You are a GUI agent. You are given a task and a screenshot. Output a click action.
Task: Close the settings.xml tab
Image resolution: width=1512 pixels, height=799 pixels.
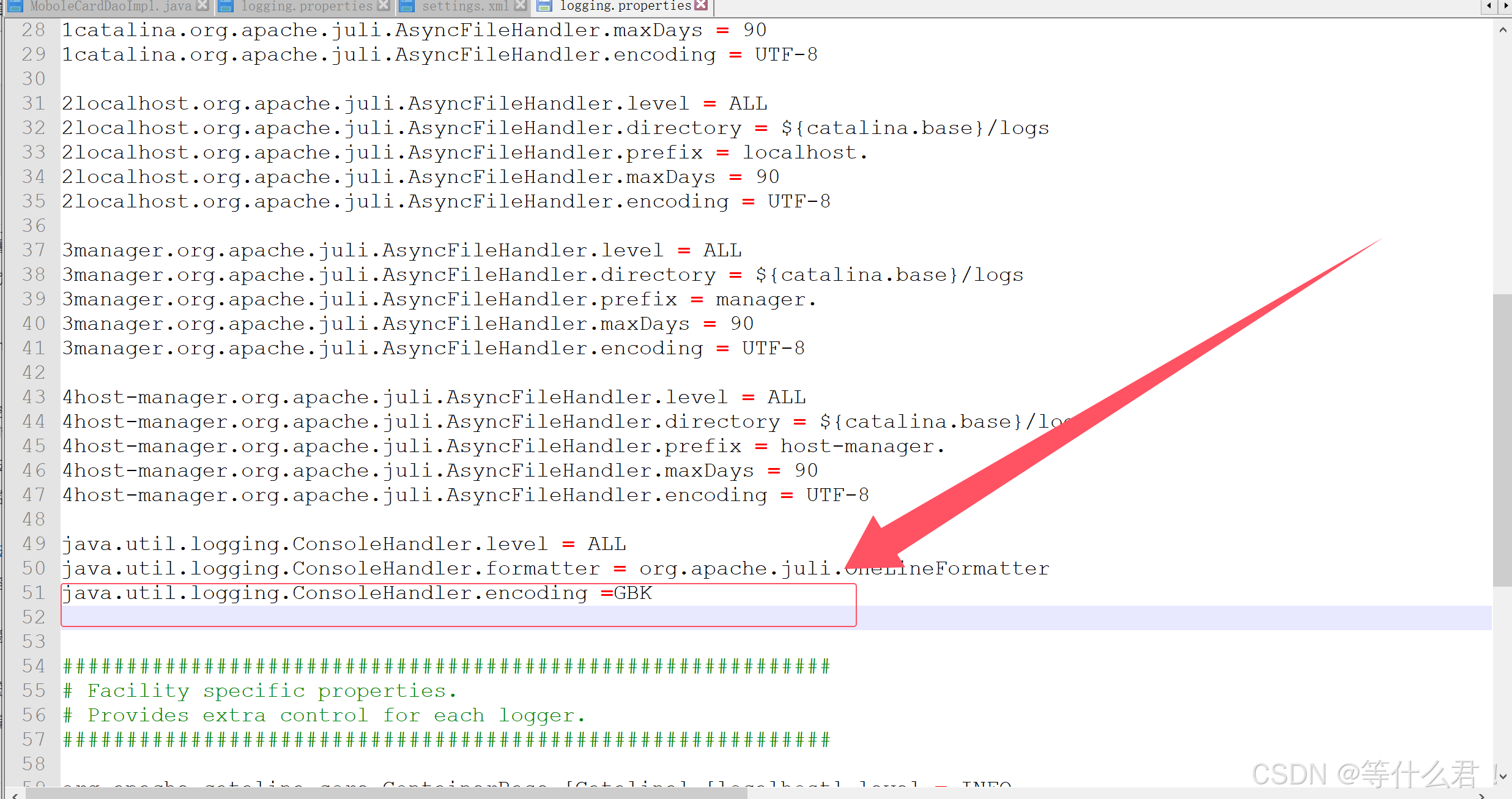[x=521, y=6]
